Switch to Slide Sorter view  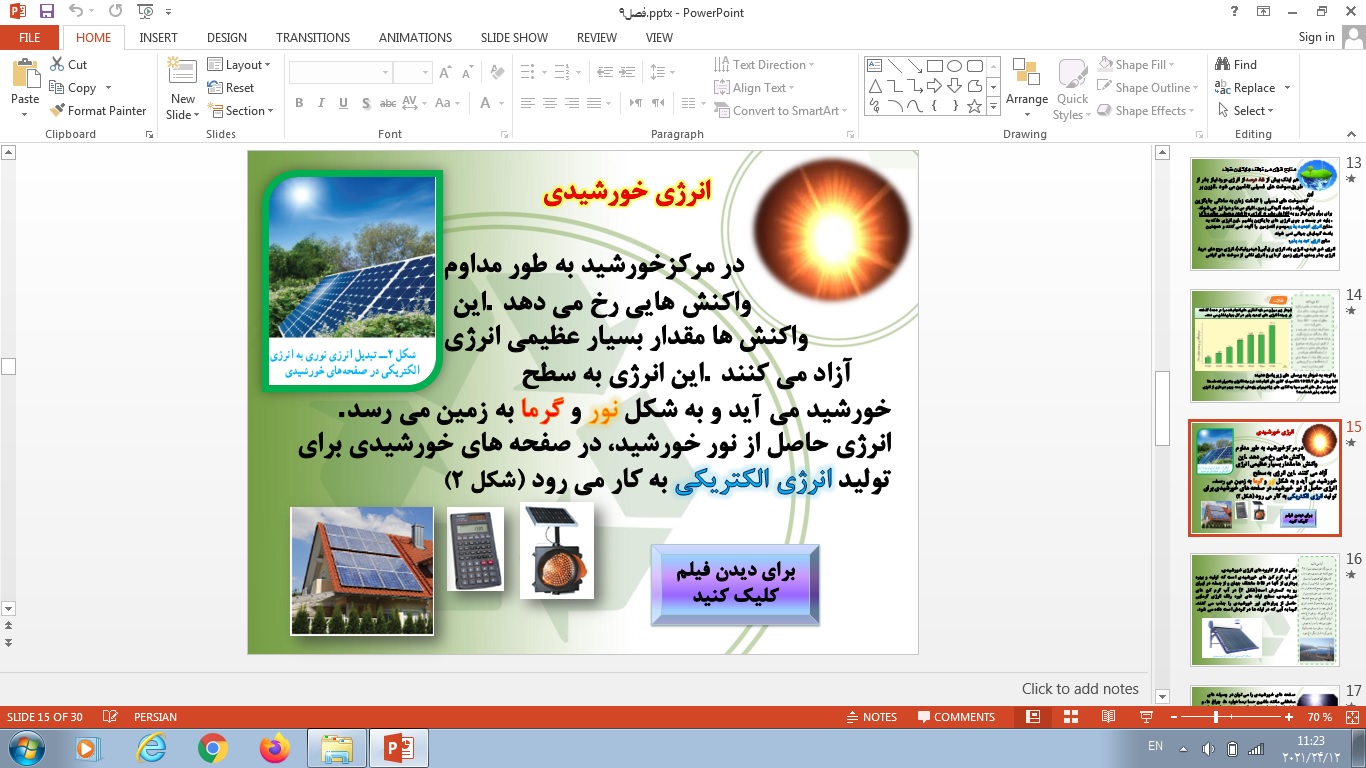[1071, 717]
